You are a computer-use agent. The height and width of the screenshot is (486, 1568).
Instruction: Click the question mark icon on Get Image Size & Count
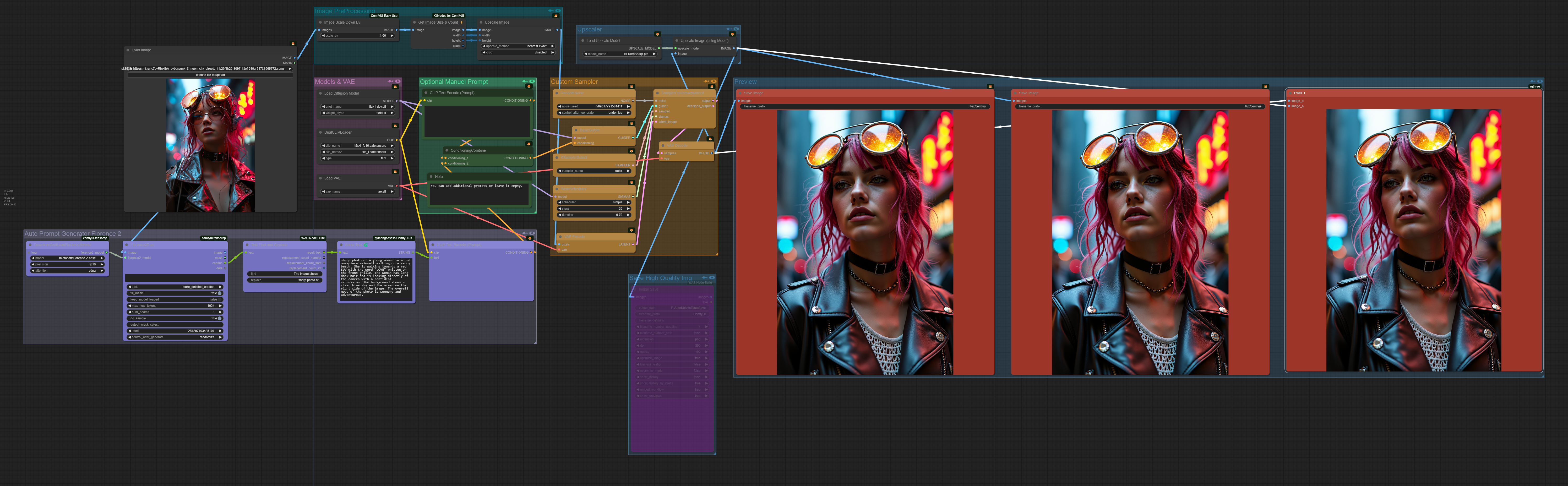tap(461, 23)
